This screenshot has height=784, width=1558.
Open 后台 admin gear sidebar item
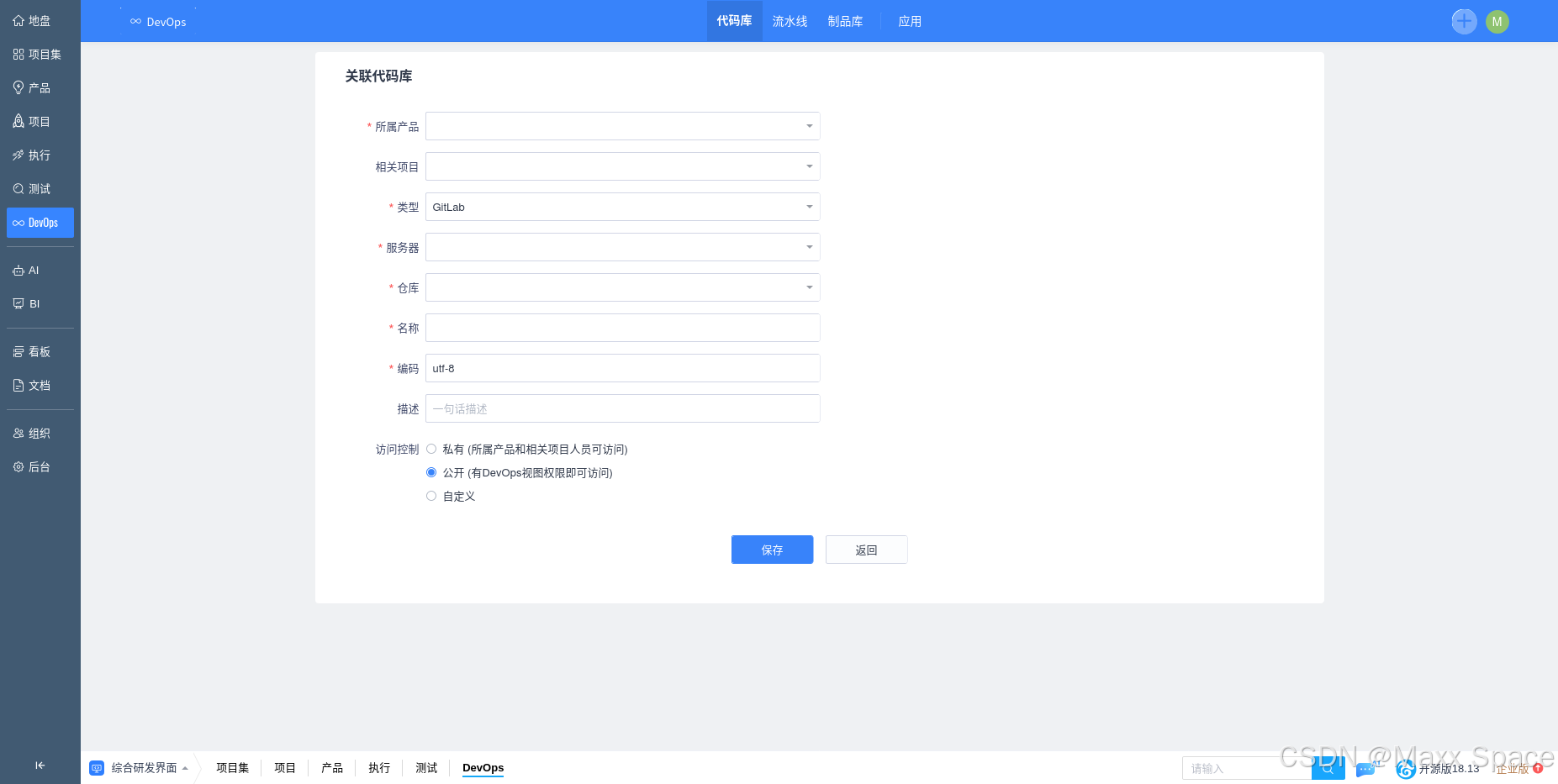[x=40, y=466]
